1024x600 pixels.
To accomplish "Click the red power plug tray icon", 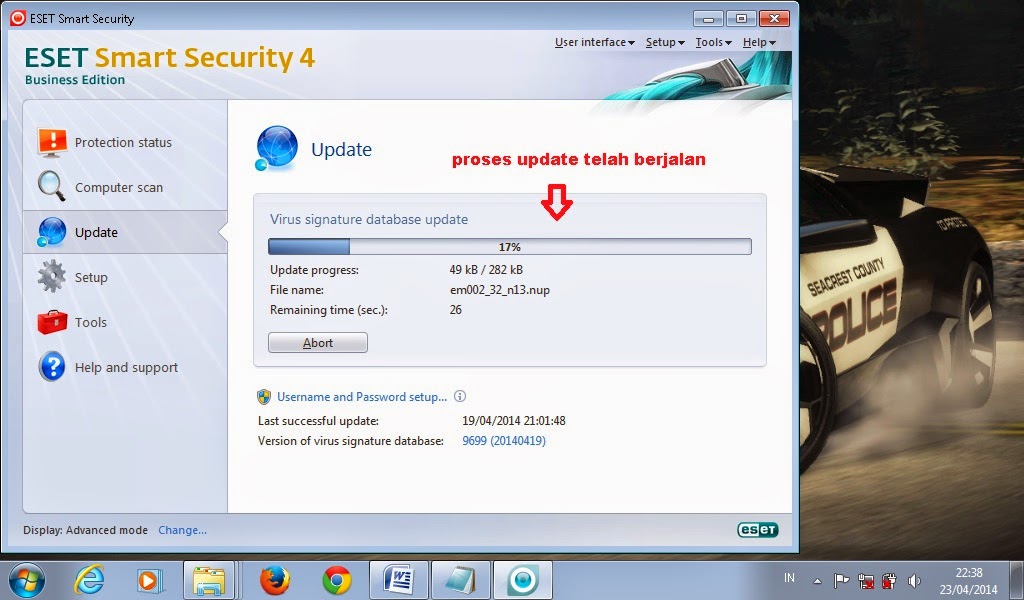I will tap(889, 580).
